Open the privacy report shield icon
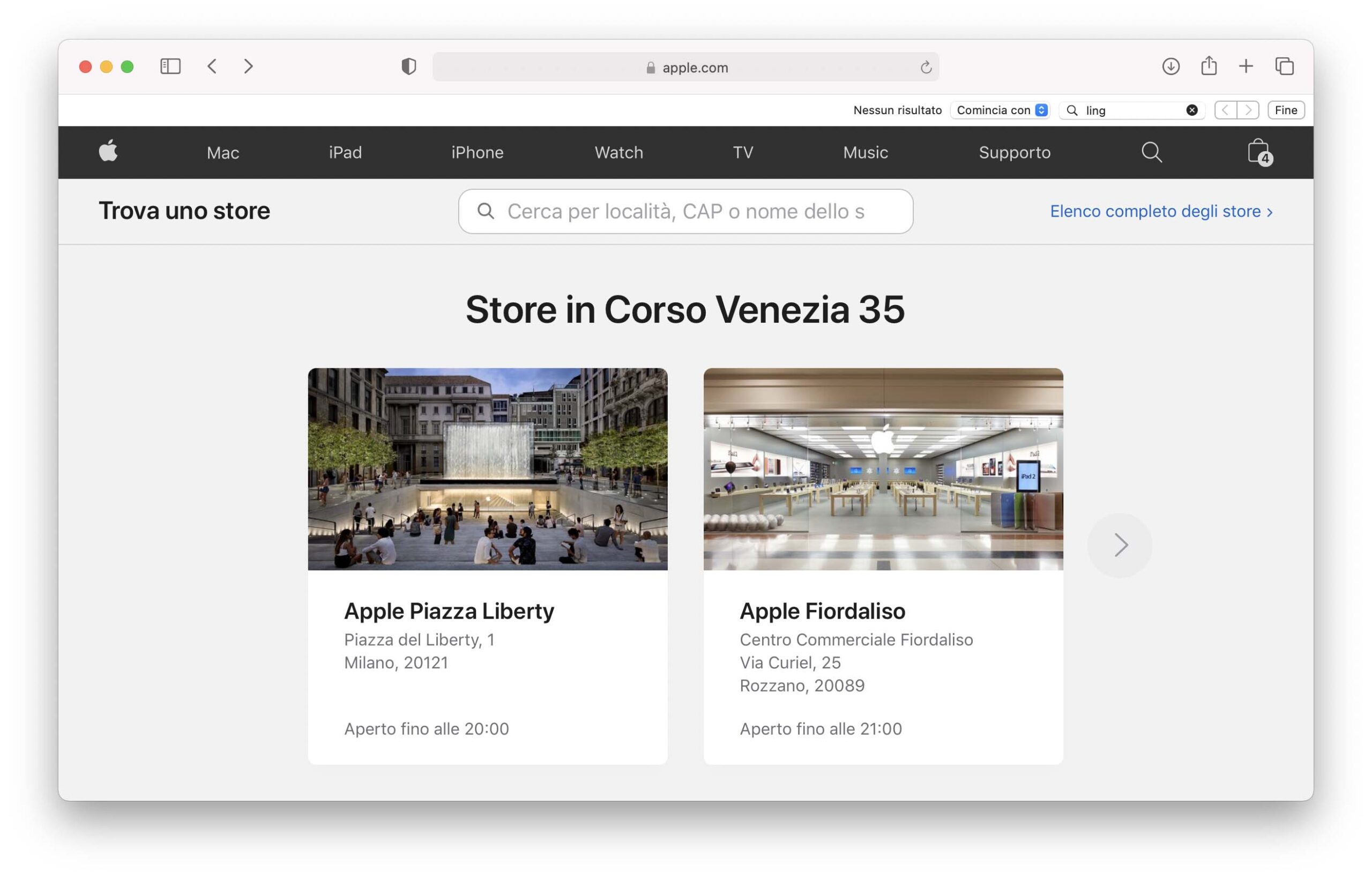The image size is (1372, 878). click(409, 66)
